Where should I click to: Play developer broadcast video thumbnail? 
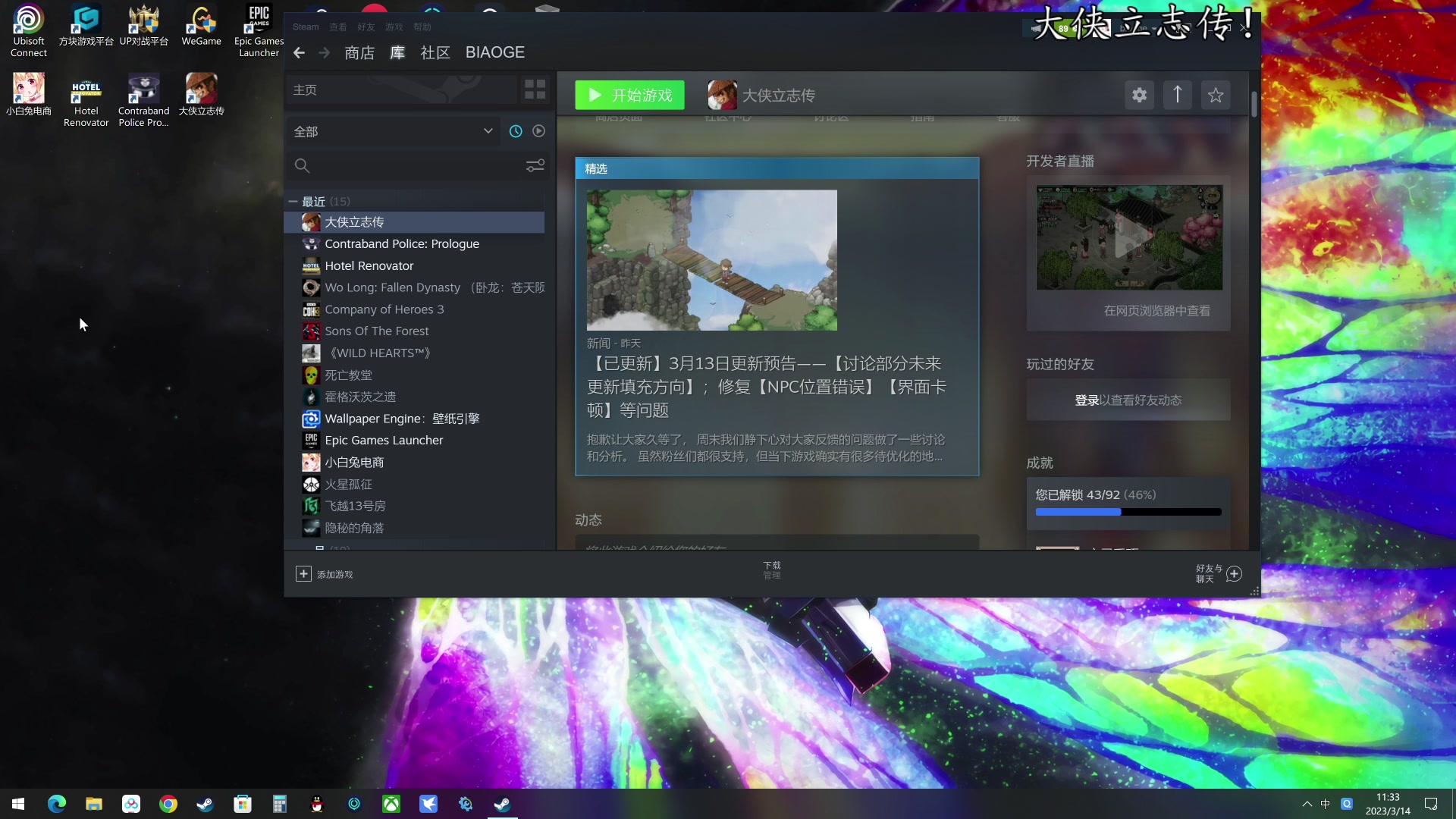coord(1129,237)
